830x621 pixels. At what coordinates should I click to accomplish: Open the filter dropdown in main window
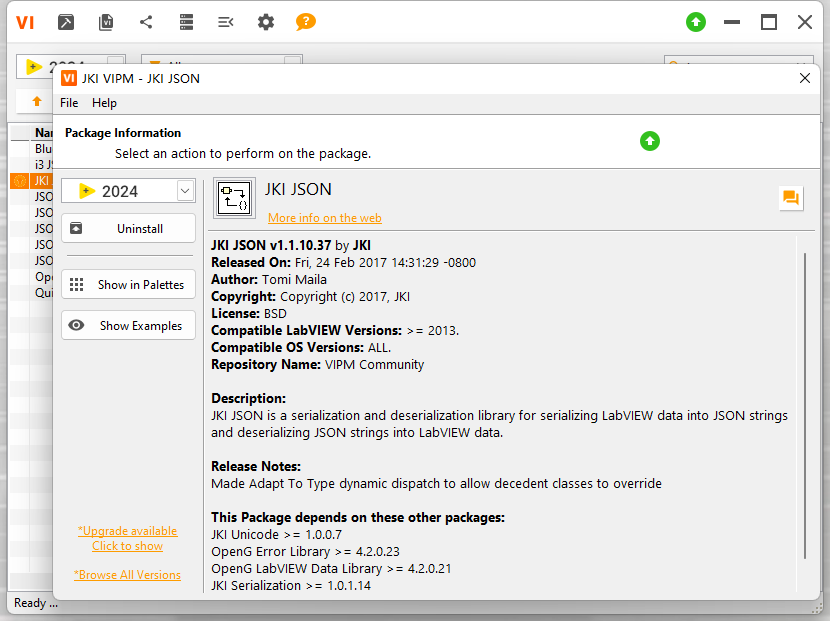pyautogui.click(x=293, y=59)
